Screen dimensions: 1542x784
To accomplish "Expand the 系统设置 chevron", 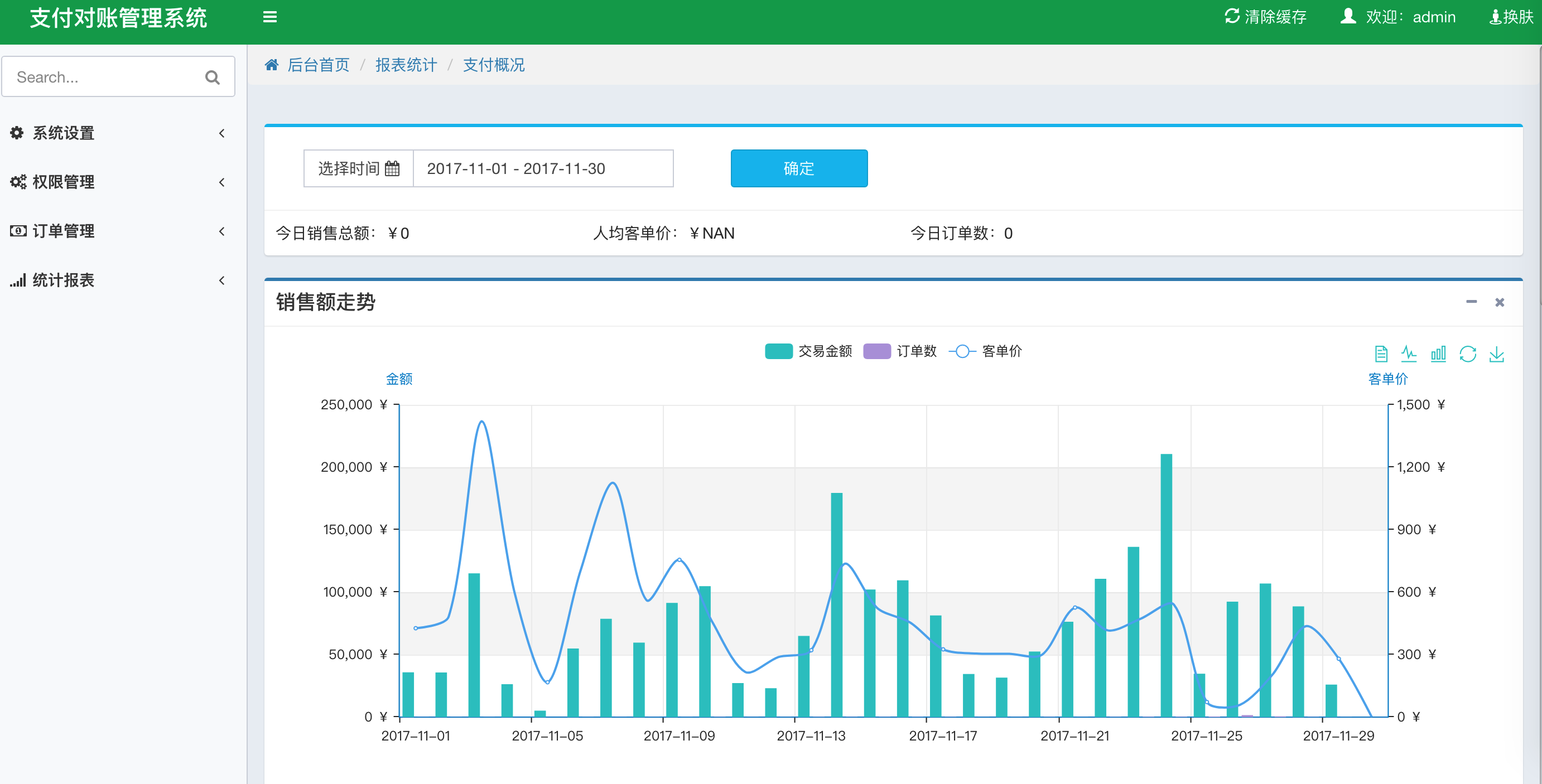I will pyautogui.click(x=222, y=133).
